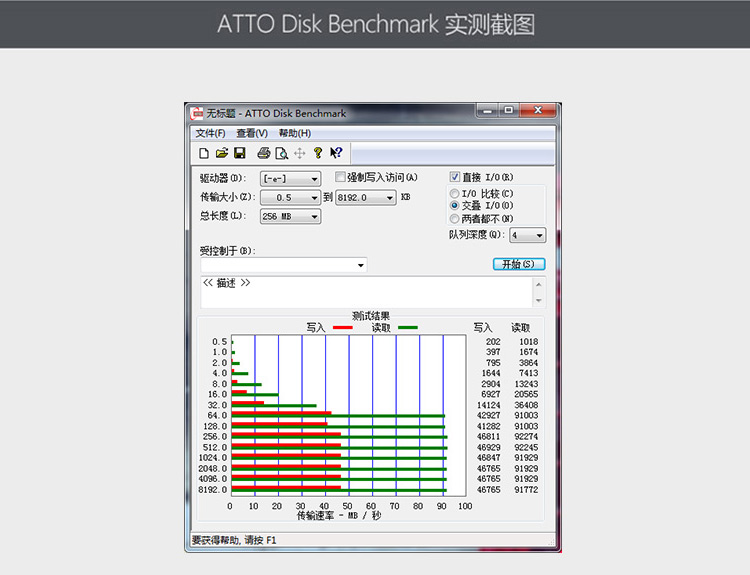Click the read value 1018 in results
The height and width of the screenshot is (575, 750).
pos(529,342)
